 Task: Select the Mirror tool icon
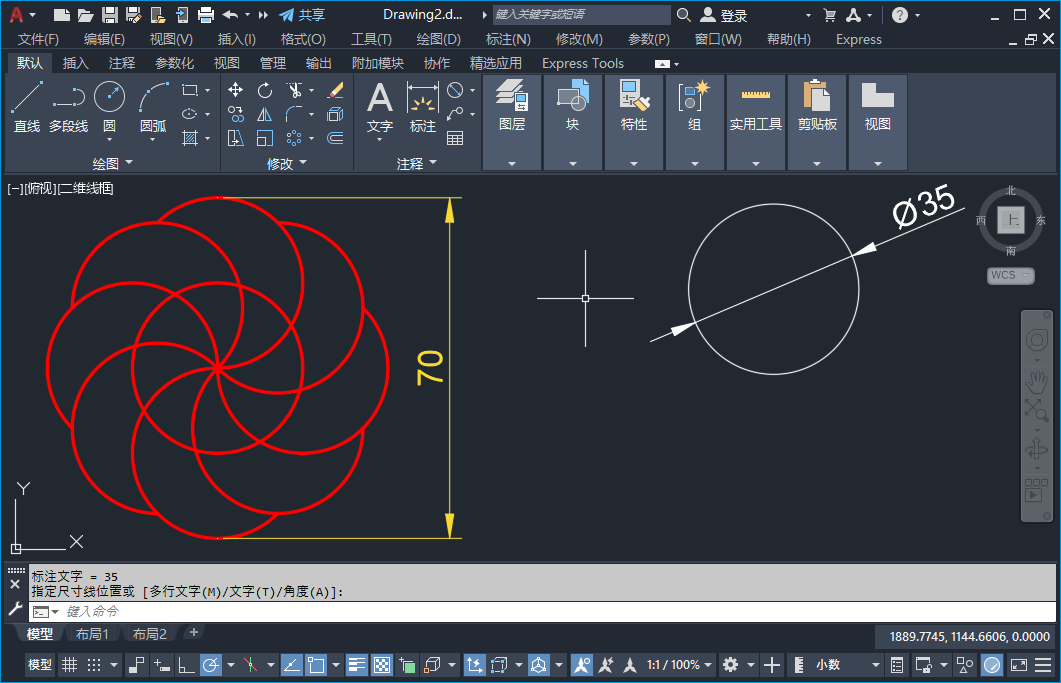click(x=265, y=114)
